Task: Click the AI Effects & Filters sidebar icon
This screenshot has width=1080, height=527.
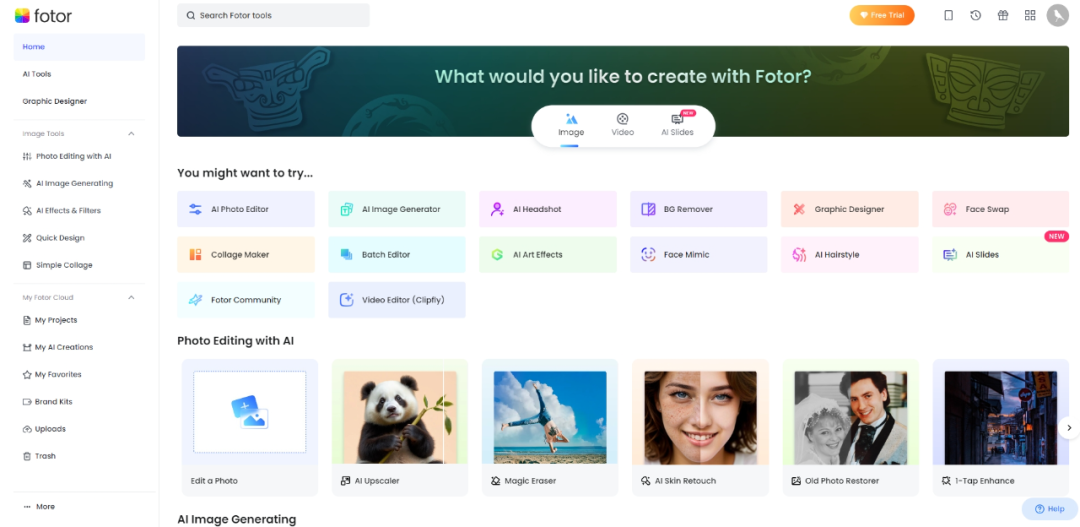Action: (x=27, y=211)
